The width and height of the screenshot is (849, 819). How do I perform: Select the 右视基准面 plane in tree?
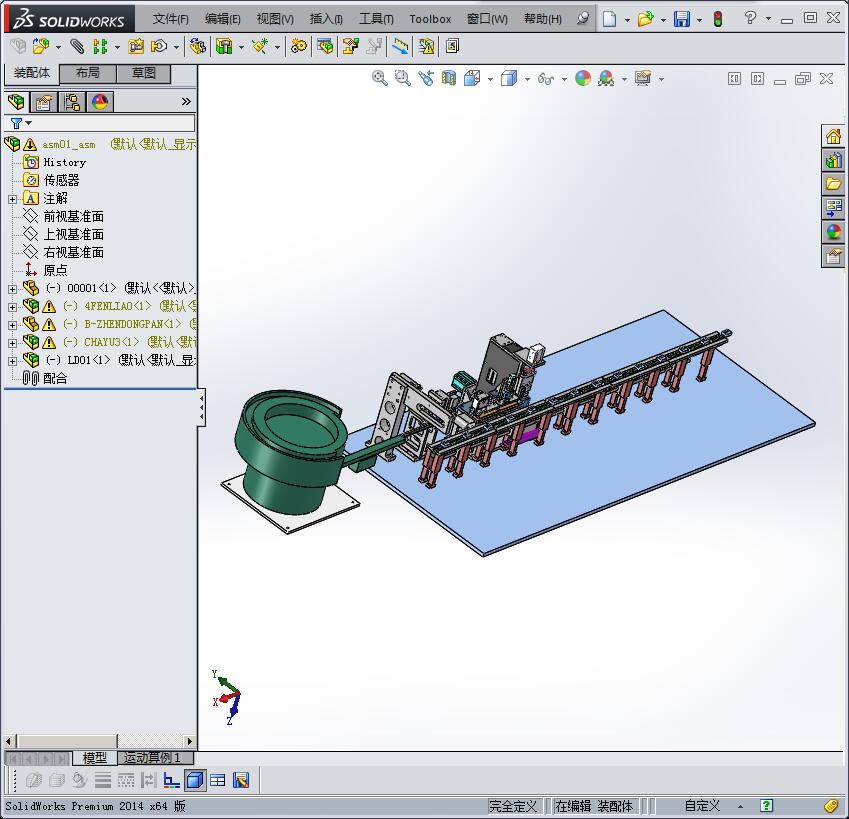click(74, 252)
